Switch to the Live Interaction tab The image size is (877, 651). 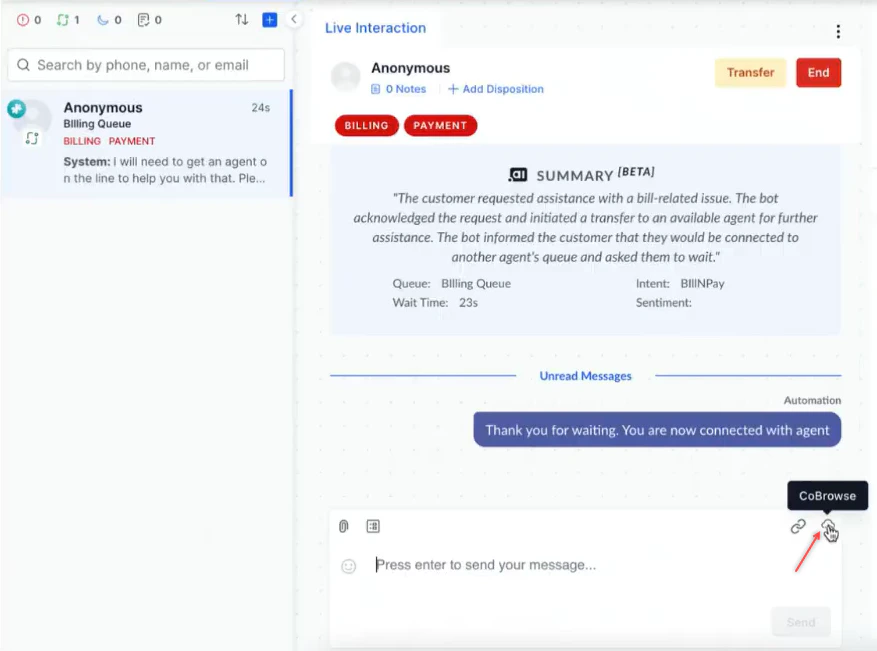(377, 28)
